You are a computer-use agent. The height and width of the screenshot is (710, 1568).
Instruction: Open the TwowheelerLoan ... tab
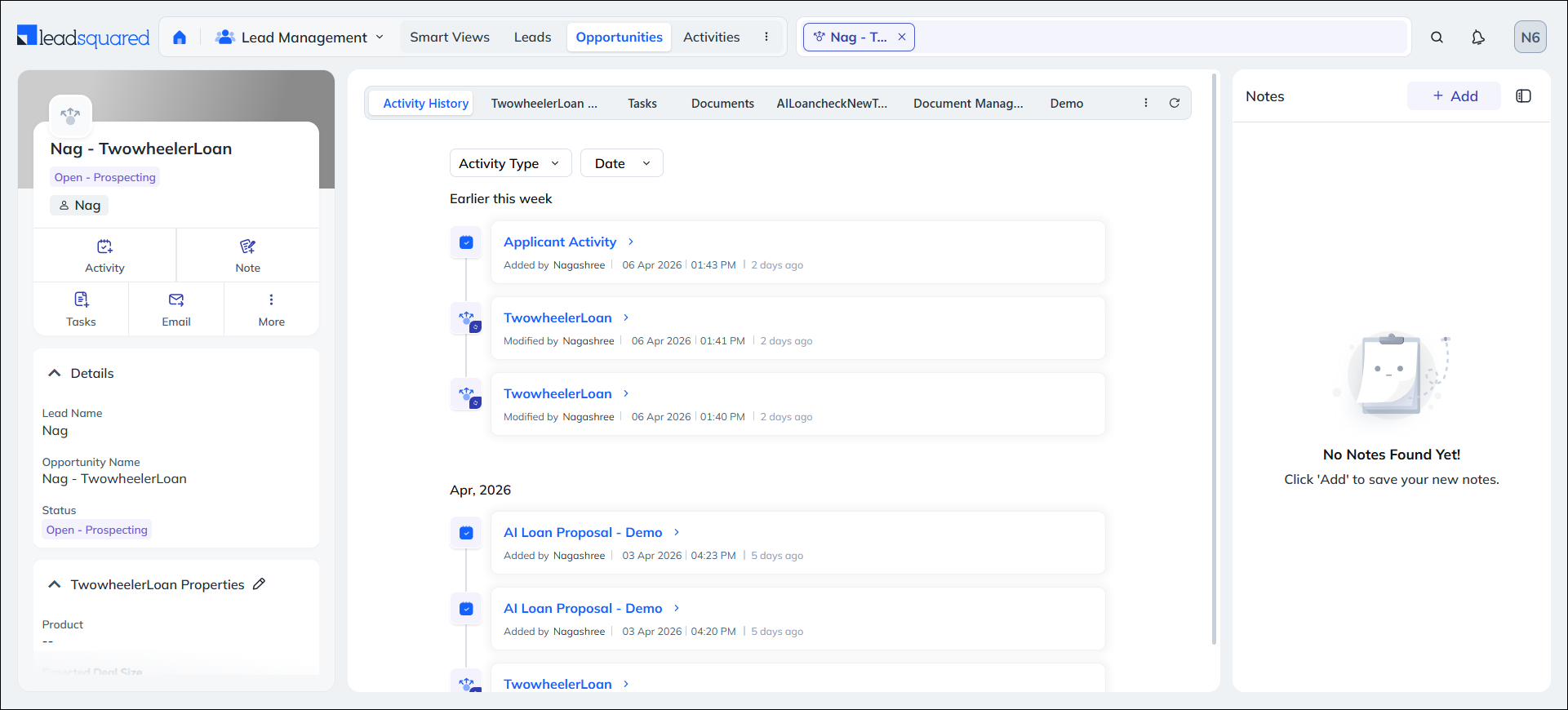tap(544, 104)
